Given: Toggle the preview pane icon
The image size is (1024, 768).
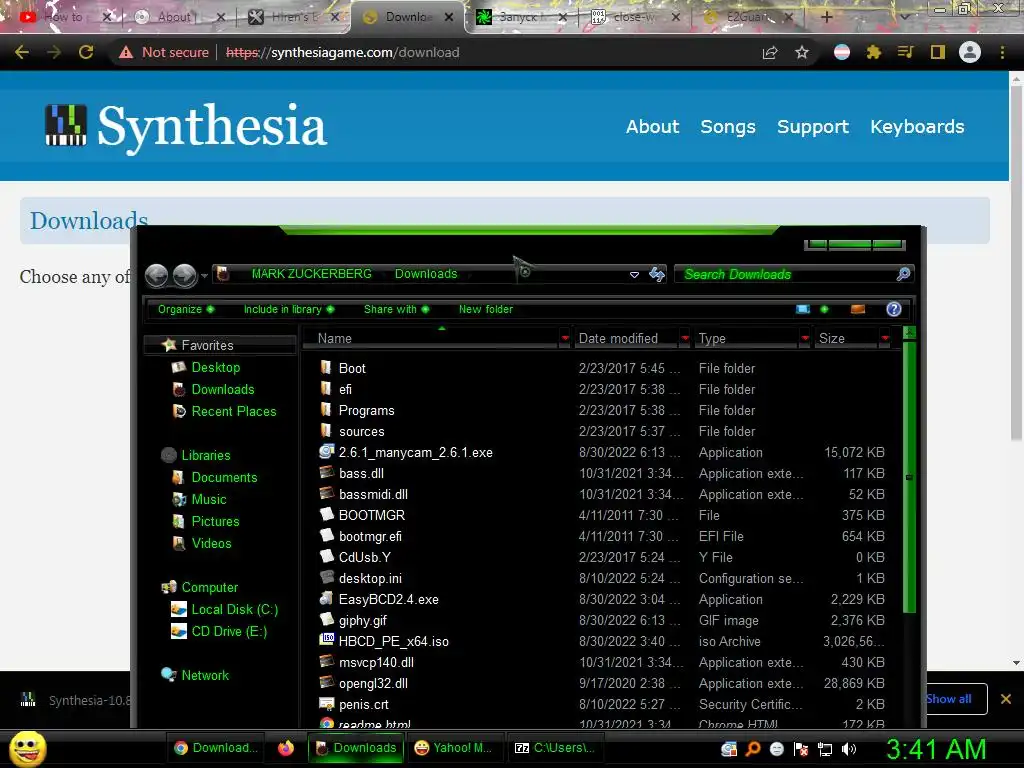Looking at the screenshot, I should (x=858, y=309).
